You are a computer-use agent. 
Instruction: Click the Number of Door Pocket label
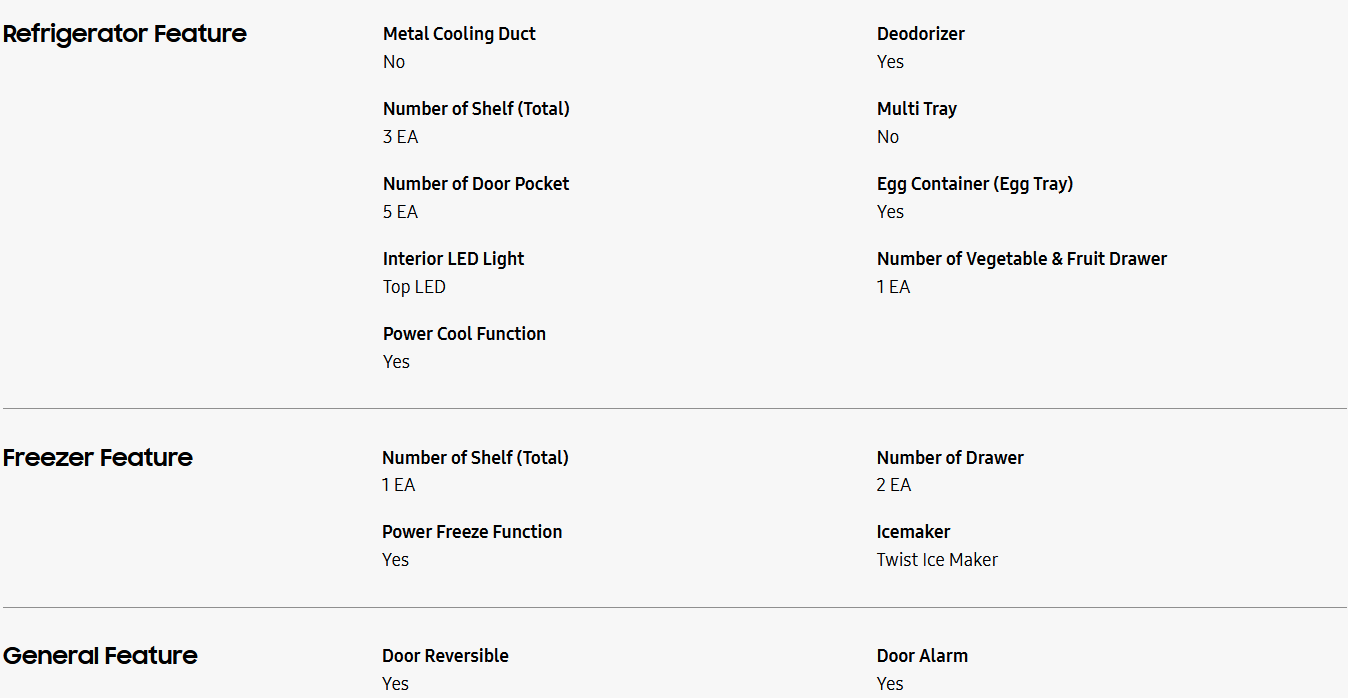pos(476,184)
